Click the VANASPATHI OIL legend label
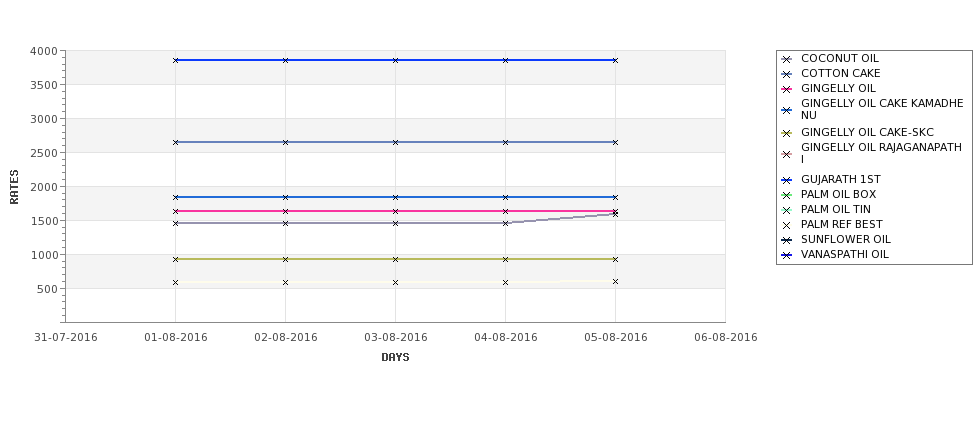The width and height of the screenshot is (975, 429). (x=844, y=254)
